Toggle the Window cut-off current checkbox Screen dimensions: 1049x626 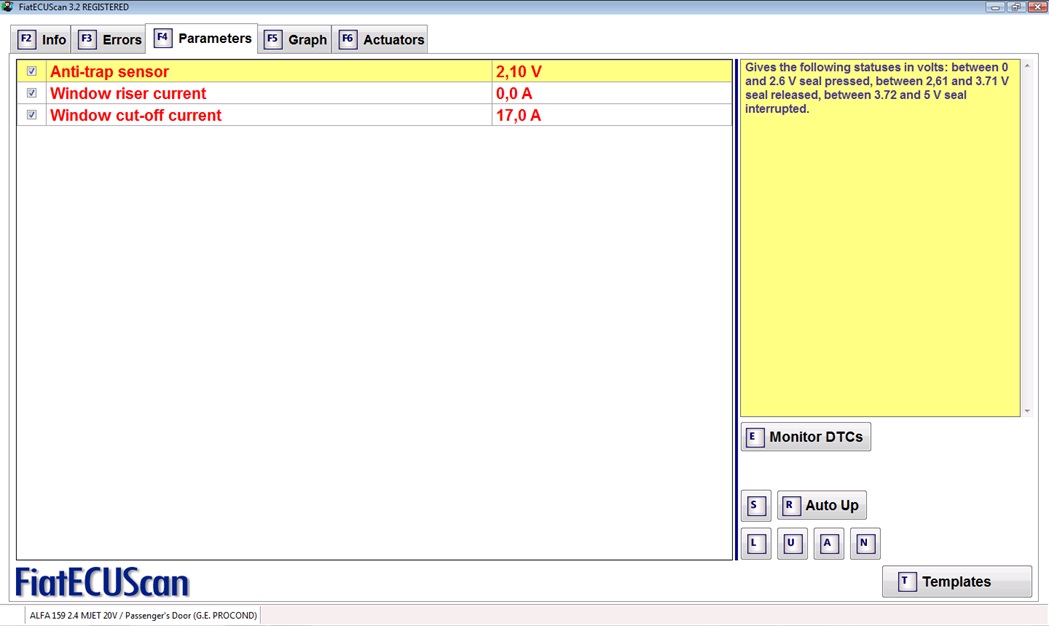[32, 115]
